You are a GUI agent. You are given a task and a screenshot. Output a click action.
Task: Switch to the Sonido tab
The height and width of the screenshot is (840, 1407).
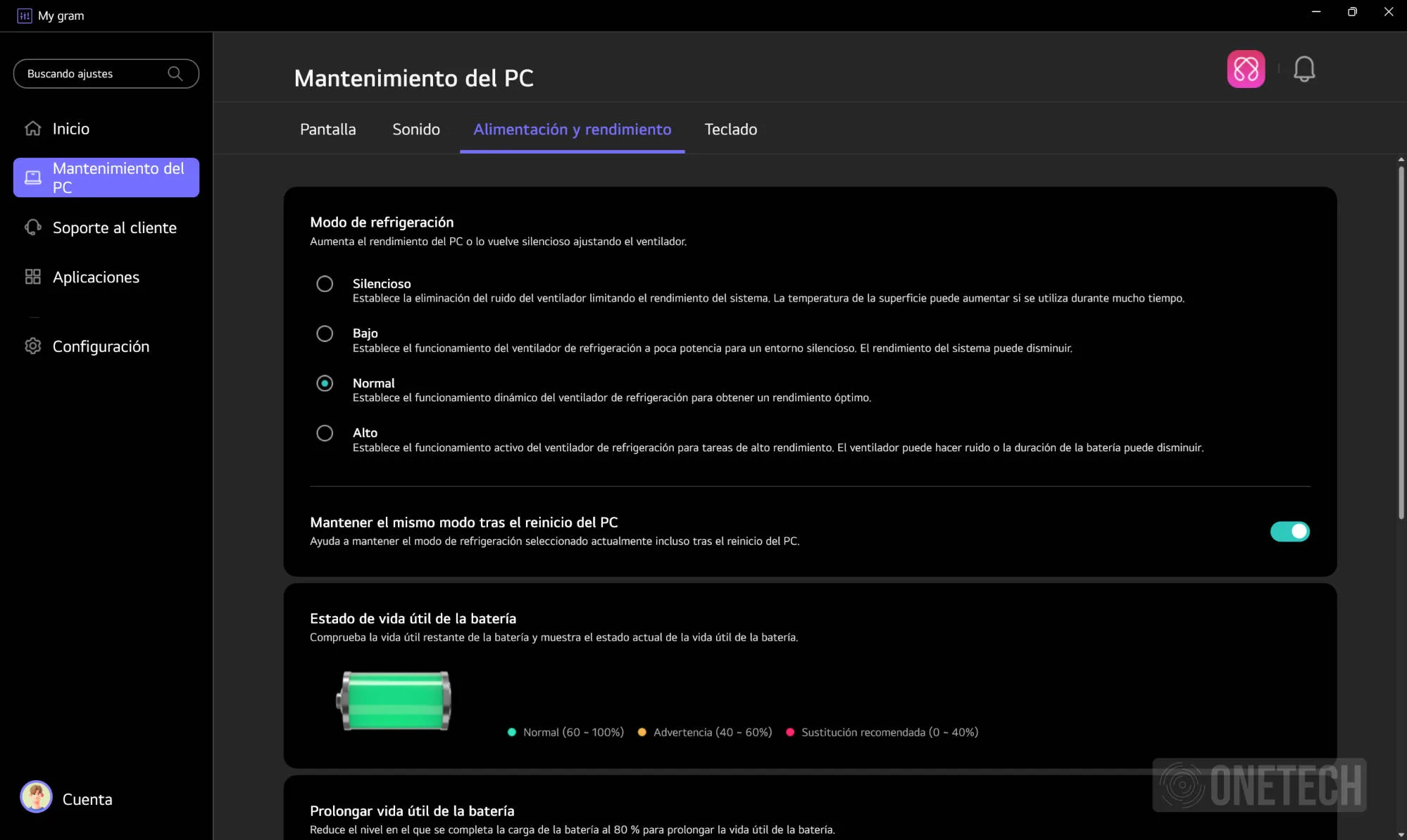pos(416,129)
